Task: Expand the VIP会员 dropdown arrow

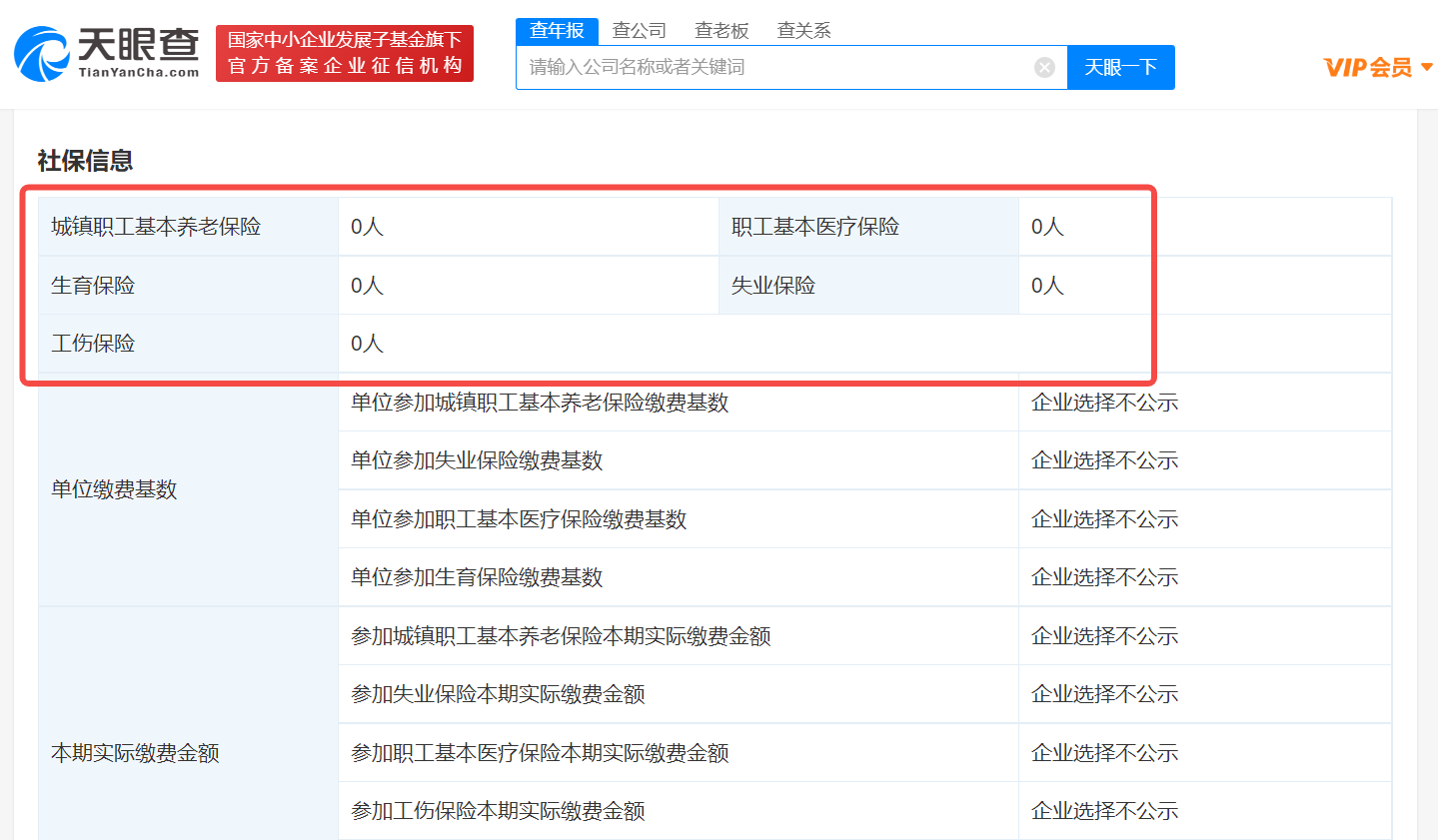Action: [x=1427, y=67]
